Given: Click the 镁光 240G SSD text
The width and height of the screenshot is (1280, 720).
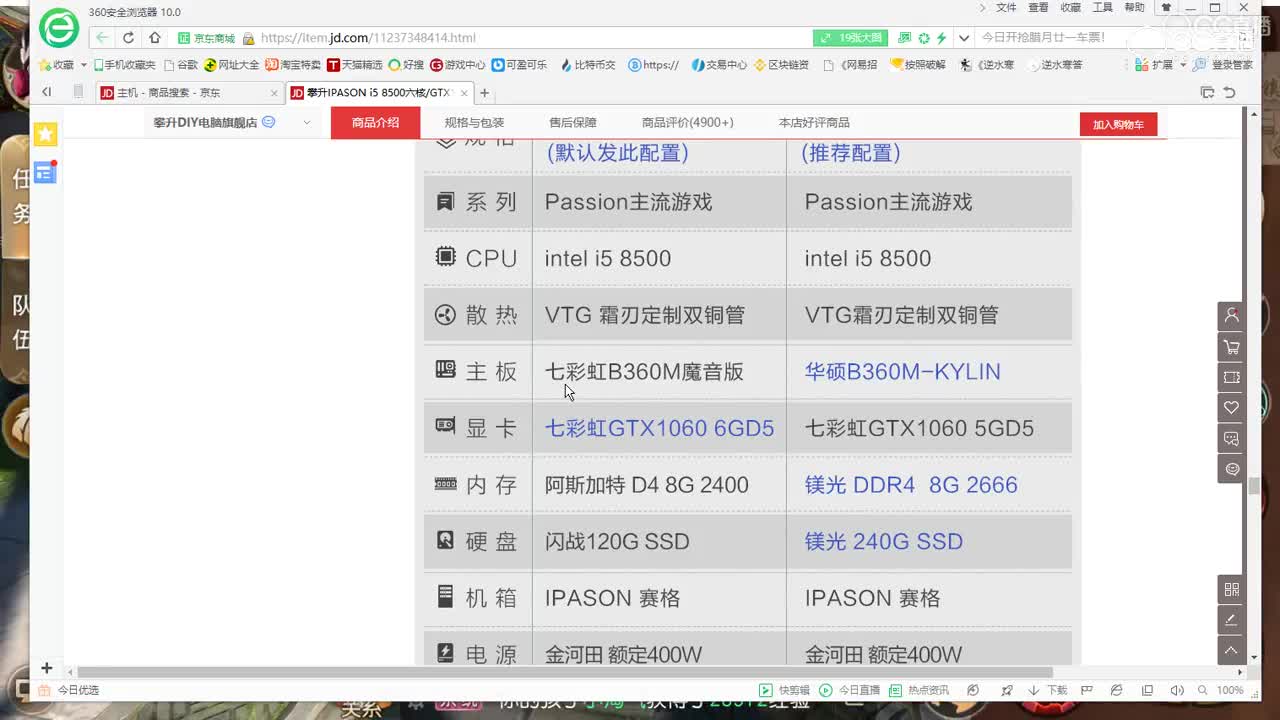Looking at the screenshot, I should click(884, 541).
